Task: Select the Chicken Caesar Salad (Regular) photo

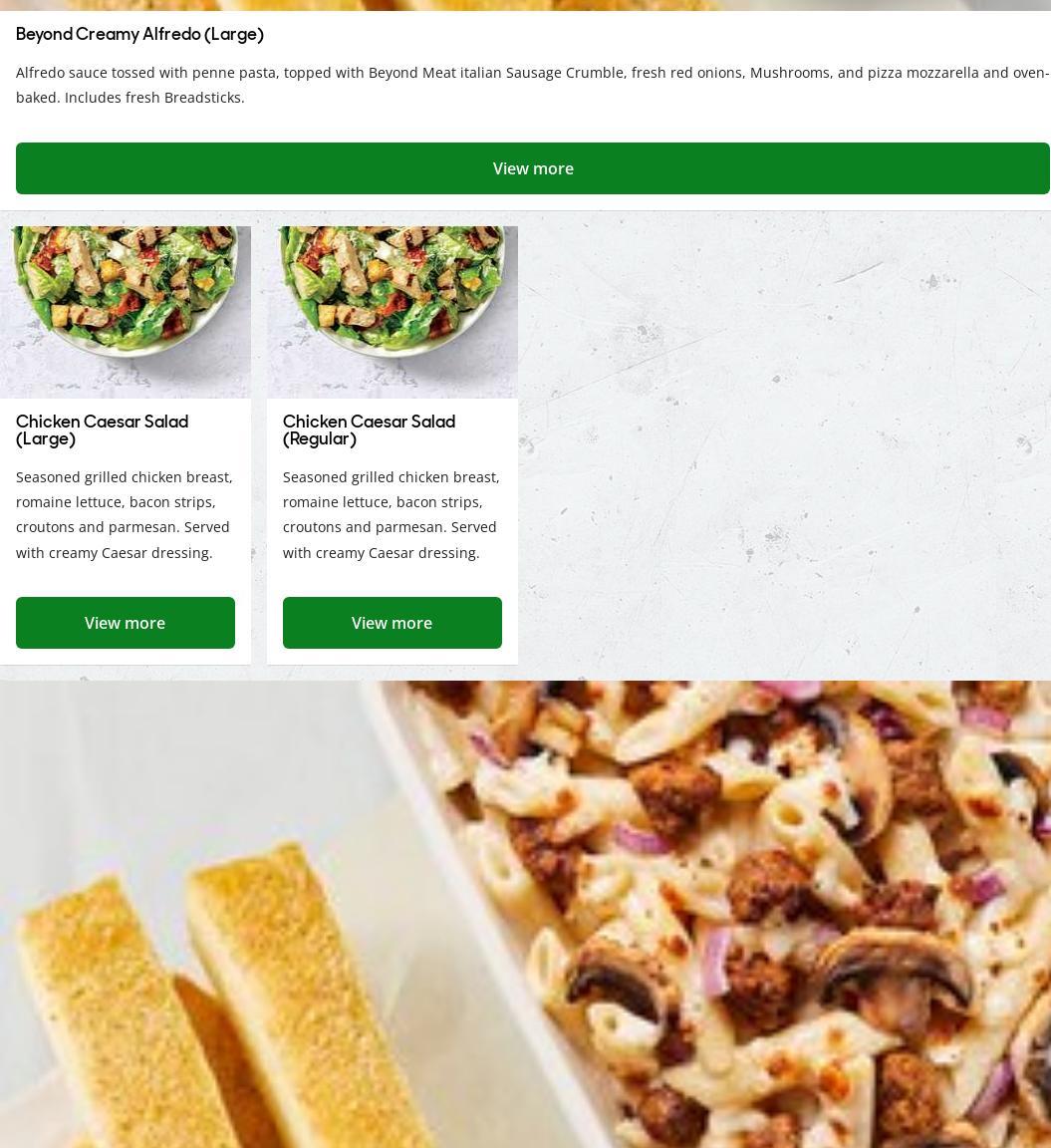Action: click(393, 313)
